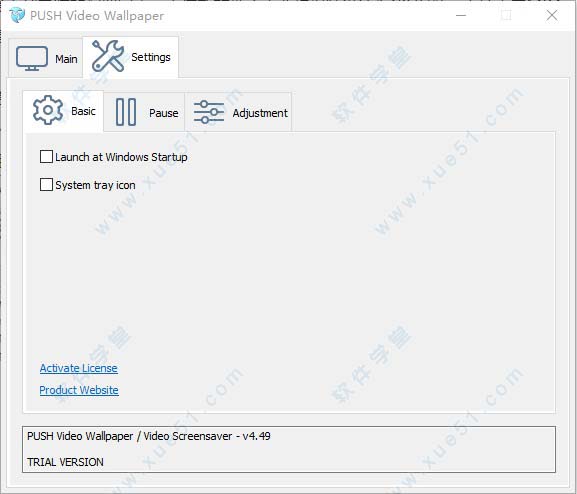Viewport: 577px width, 494px height.
Task: Close the PUSH Video Wallpaper window
Action: tap(552, 15)
